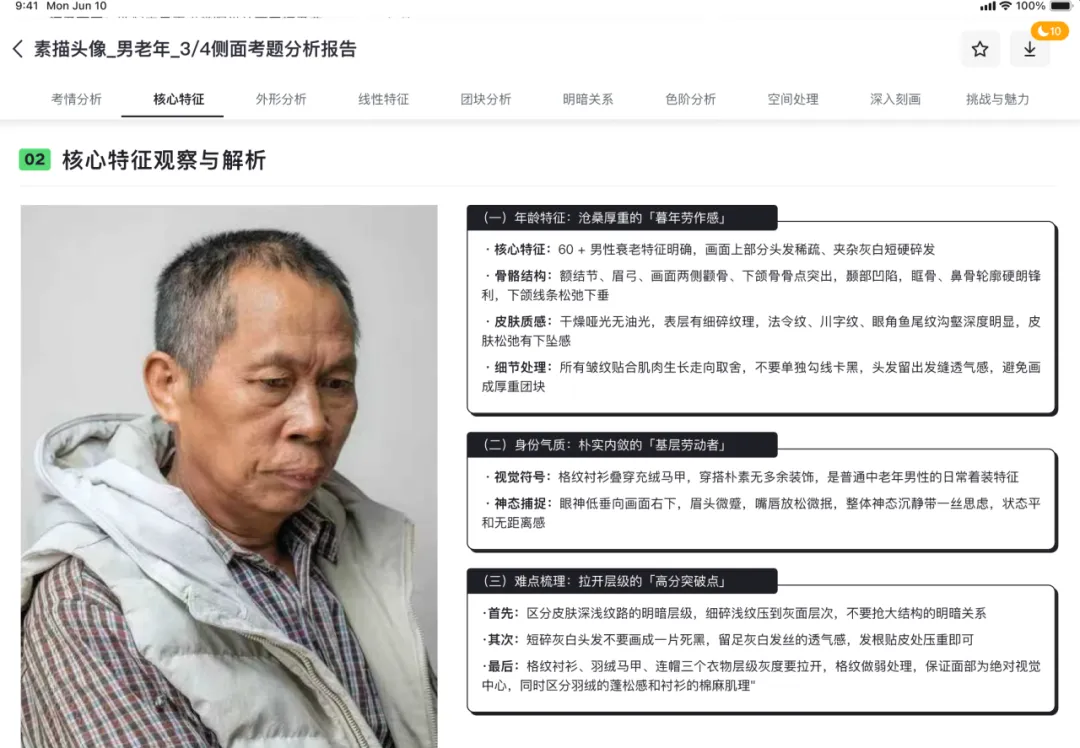Switch to the 考情分析 tab
Viewport: 1080px width, 748px height.
click(x=76, y=99)
